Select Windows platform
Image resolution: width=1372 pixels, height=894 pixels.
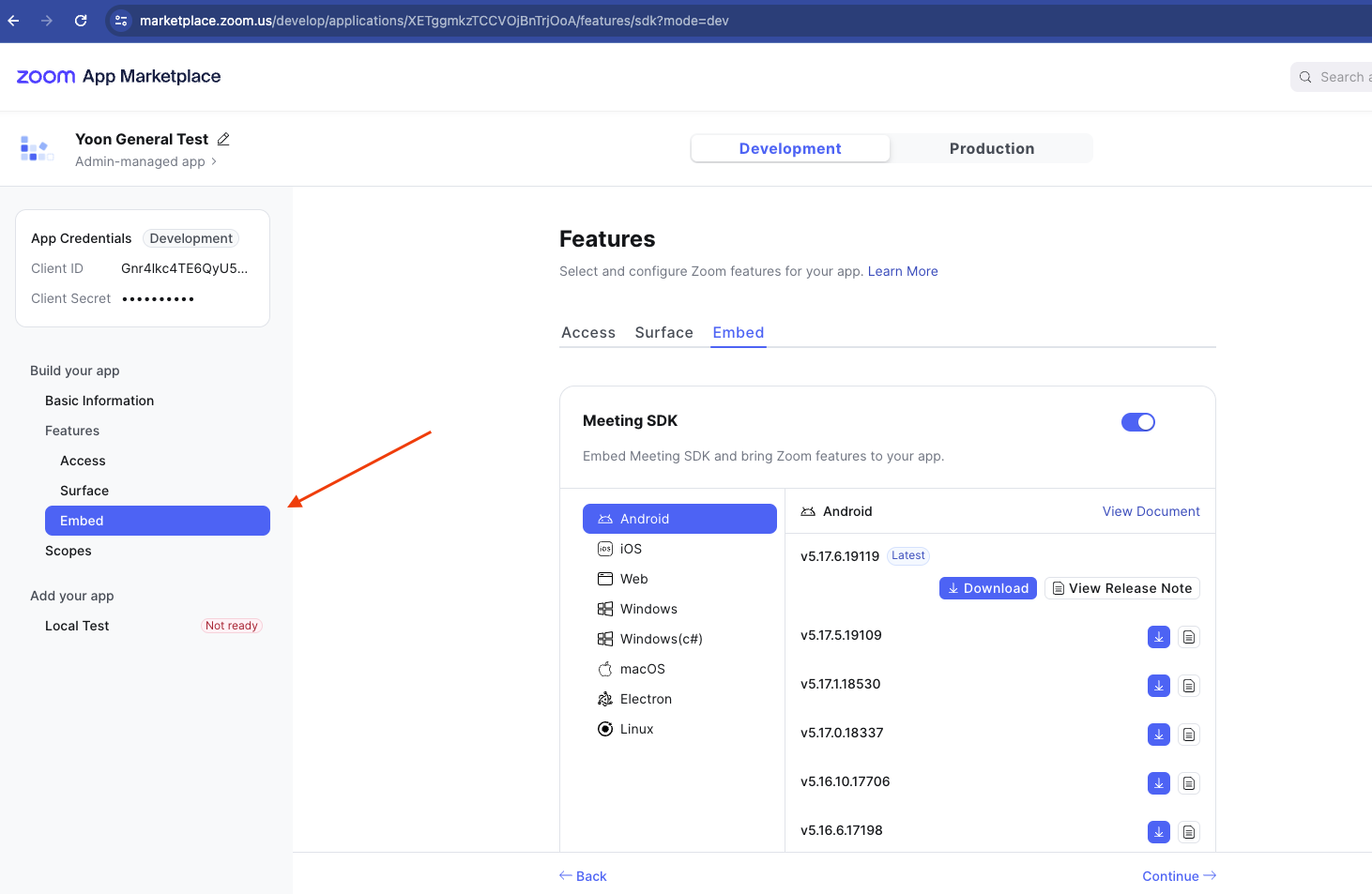point(679,609)
